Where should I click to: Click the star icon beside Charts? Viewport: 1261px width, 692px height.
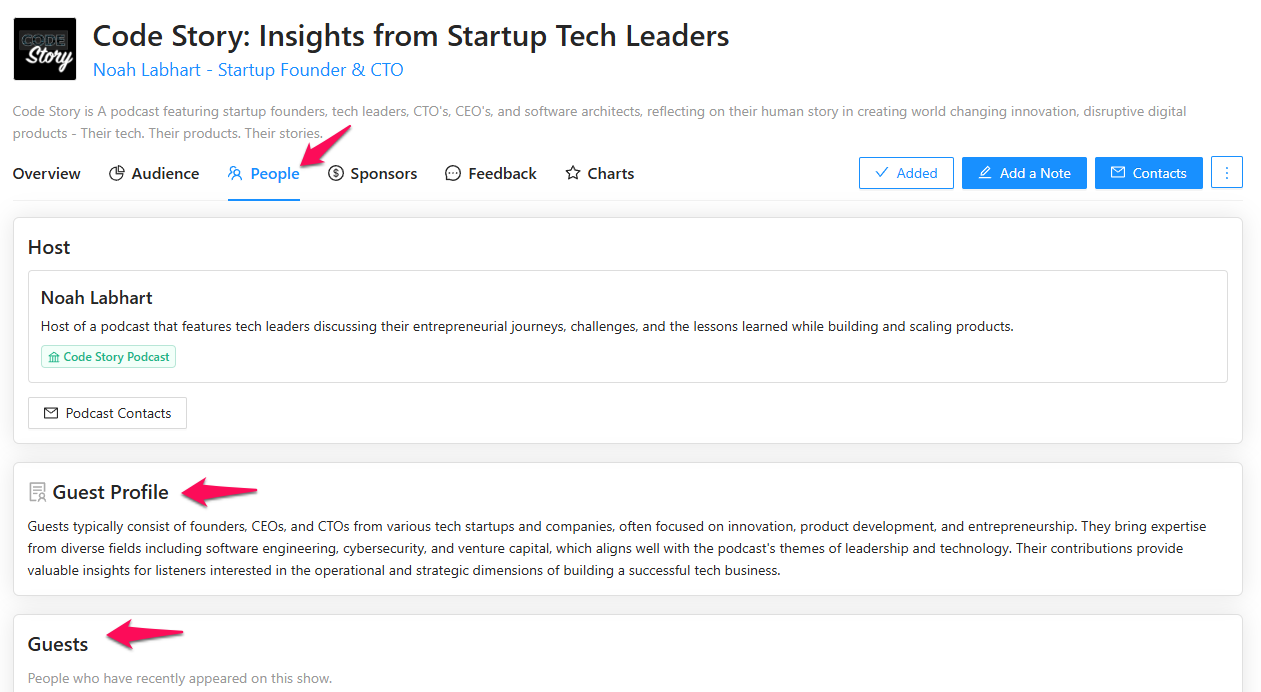(573, 173)
